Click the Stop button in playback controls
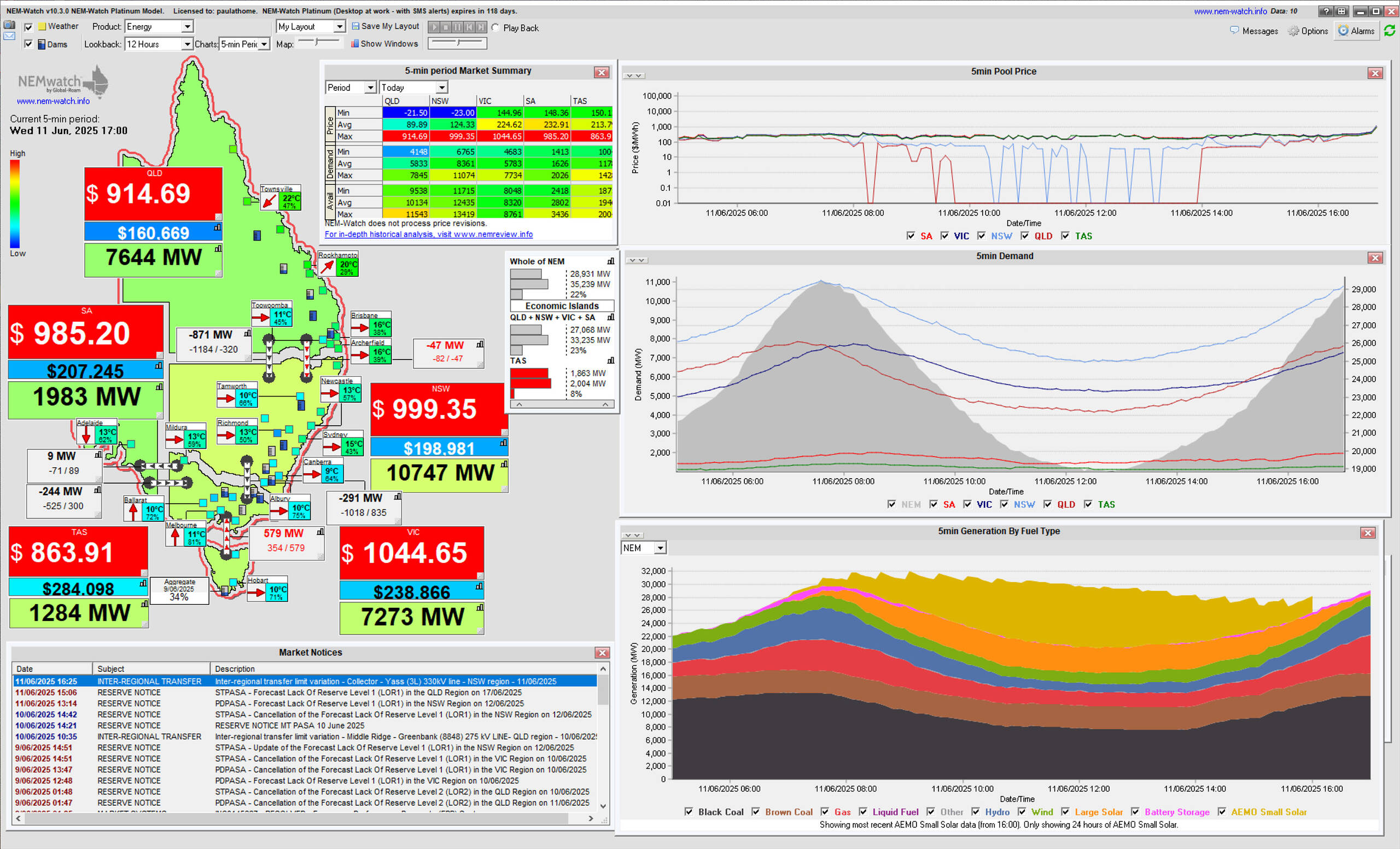Screen dimensions: 1400x849 446,27
